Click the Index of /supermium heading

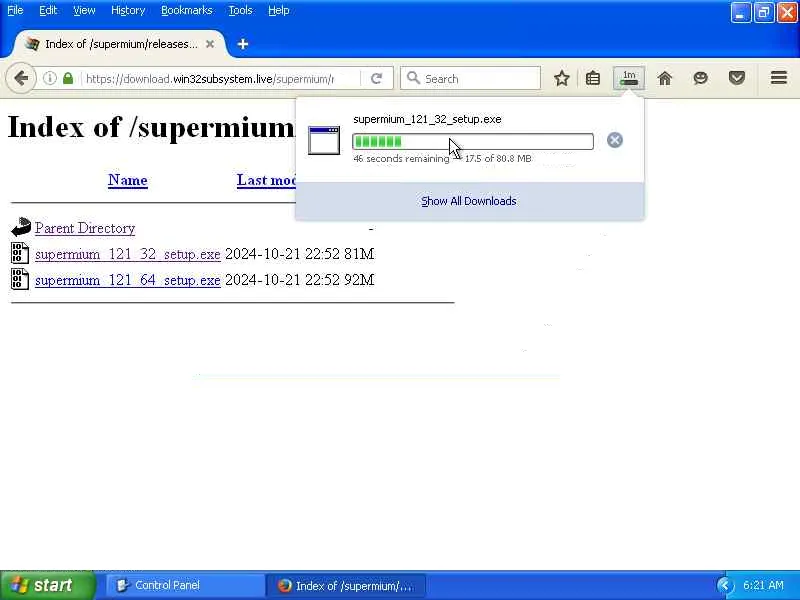(x=152, y=128)
